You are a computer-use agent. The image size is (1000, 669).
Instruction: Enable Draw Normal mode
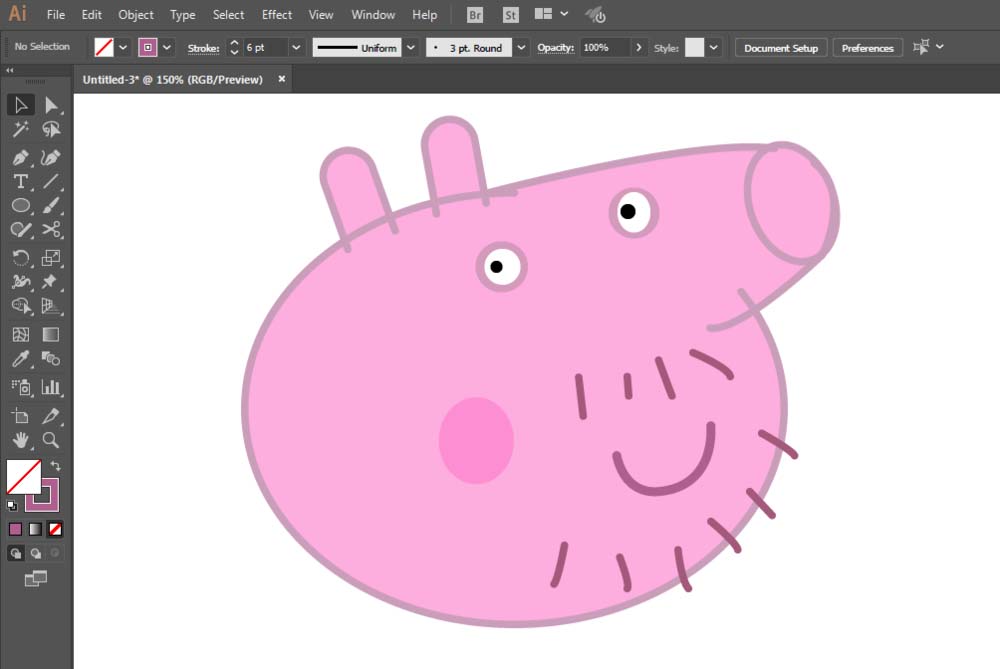15,553
